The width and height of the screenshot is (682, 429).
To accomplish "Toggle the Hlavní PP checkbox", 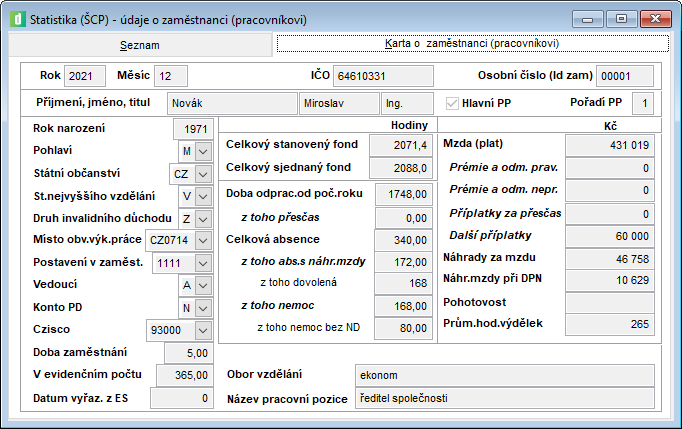I will pyautogui.click(x=452, y=103).
